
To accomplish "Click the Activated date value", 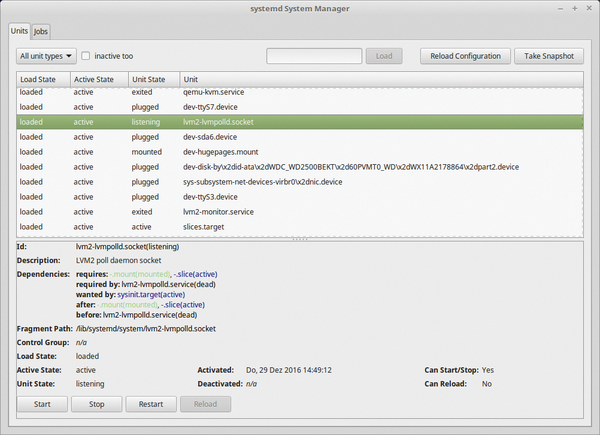I will coord(289,370).
